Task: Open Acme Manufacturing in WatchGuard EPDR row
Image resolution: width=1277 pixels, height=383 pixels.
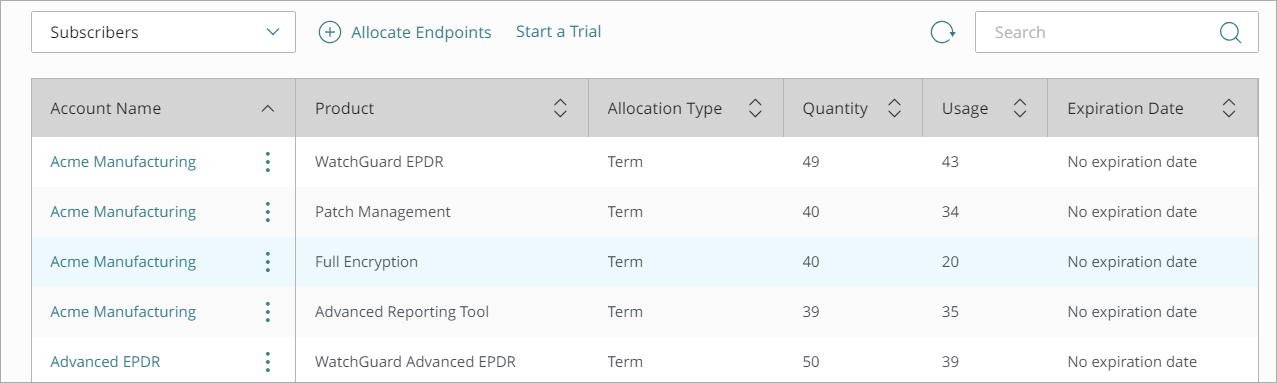Action: tap(123, 161)
